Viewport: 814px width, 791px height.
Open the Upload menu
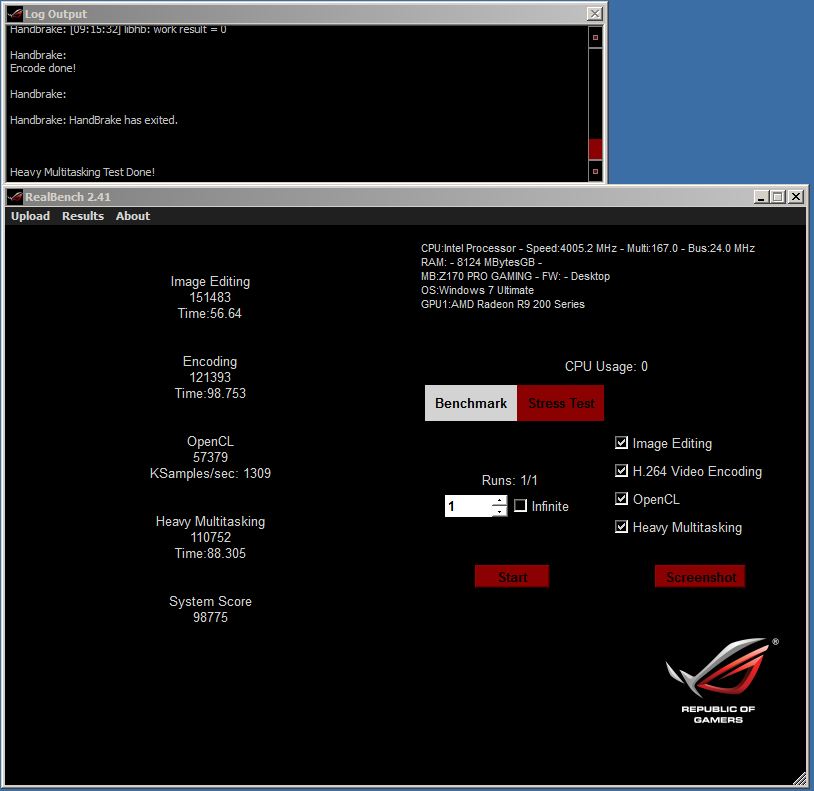click(31, 216)
